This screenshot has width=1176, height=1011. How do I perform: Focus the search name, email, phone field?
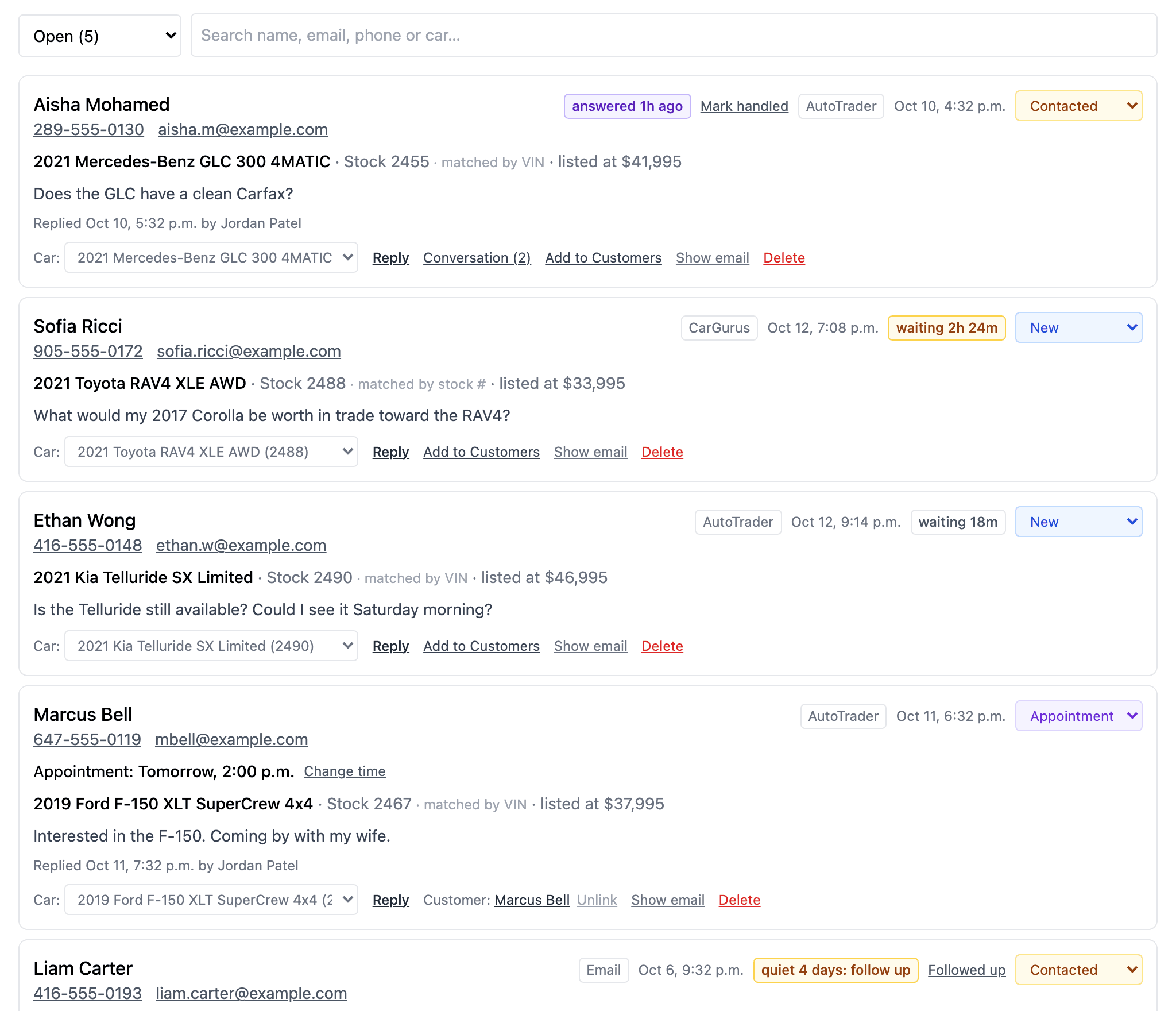coord(674,36)
